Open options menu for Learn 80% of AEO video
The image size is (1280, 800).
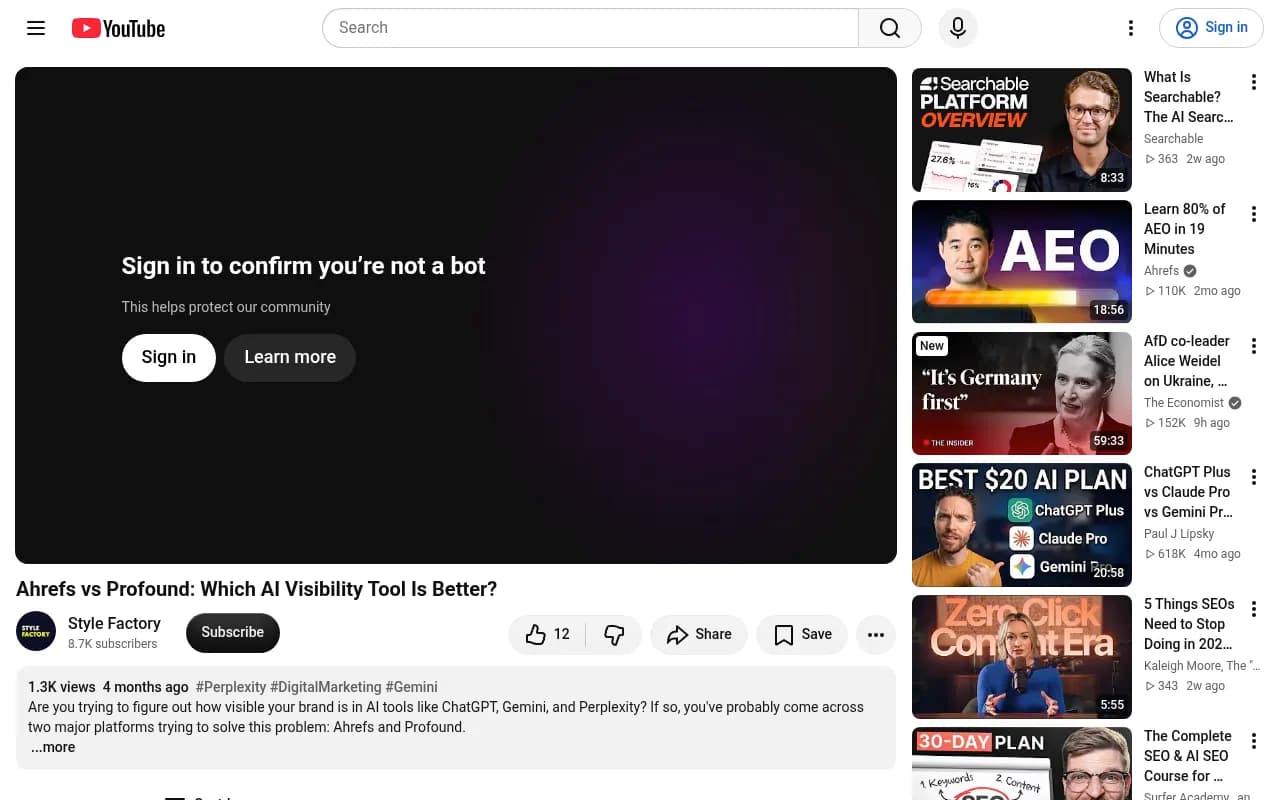(x=1254, y=214)
